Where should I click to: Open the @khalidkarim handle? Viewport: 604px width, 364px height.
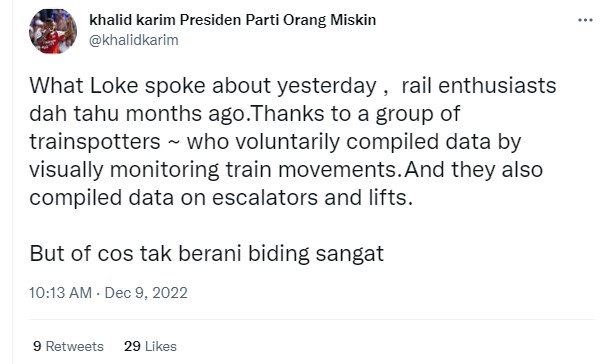134,40
